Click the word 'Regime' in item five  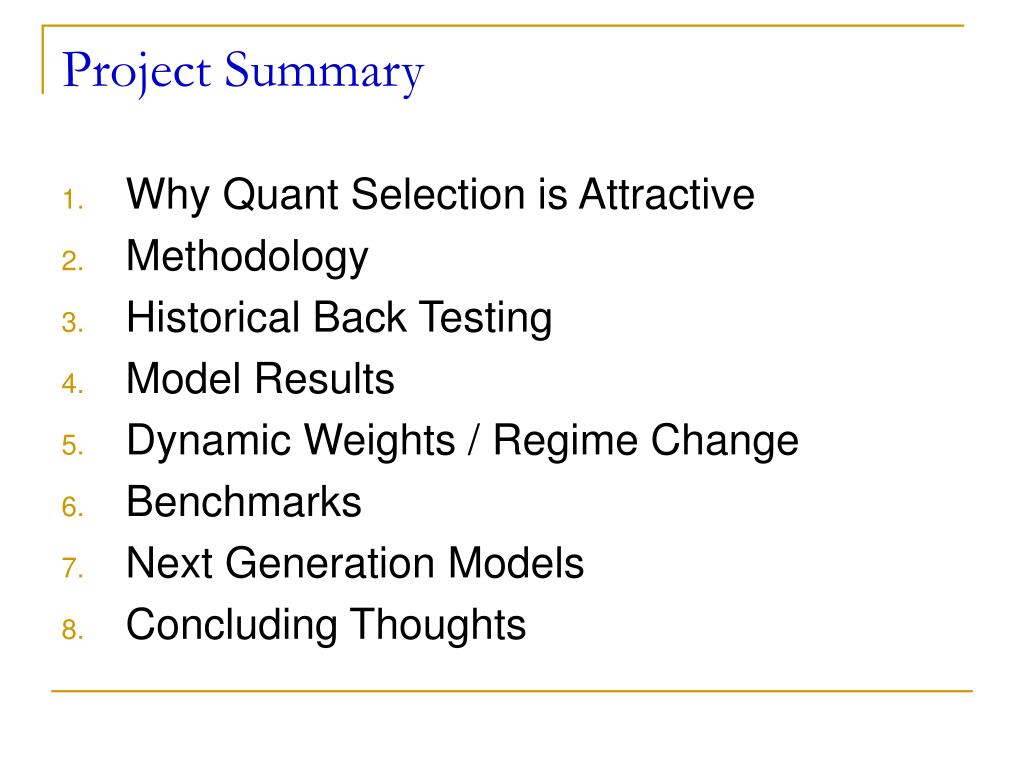coord(565,442)
